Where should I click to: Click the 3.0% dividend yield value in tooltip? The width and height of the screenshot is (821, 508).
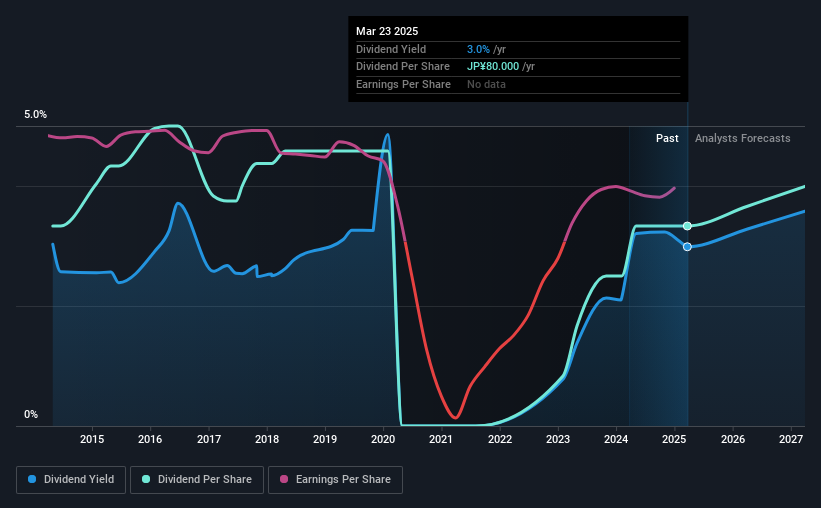click(x=478, y=49)
